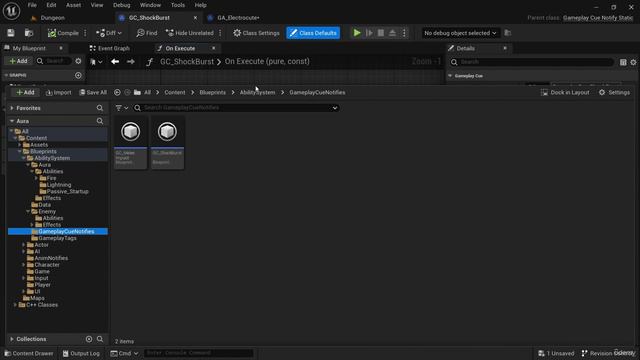The height and width of the screenshot is (360, 640).
Task: Play the level with green Play button
Action: pos(357,33)
